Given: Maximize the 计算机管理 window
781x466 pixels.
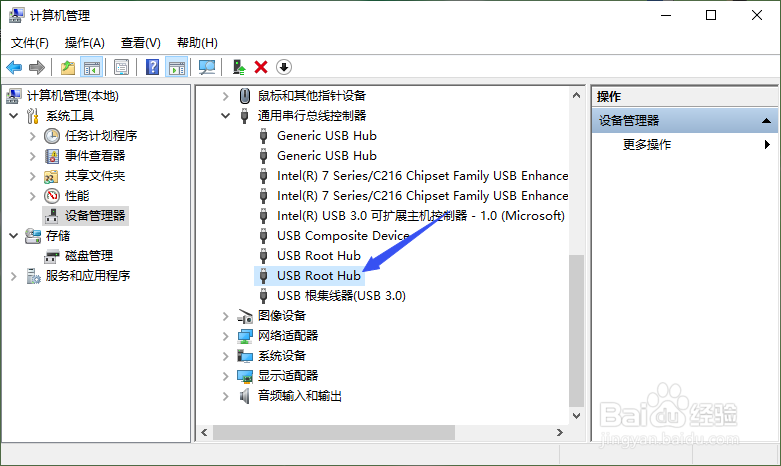Looking at the screenshot, I should [x=711, y=15].
